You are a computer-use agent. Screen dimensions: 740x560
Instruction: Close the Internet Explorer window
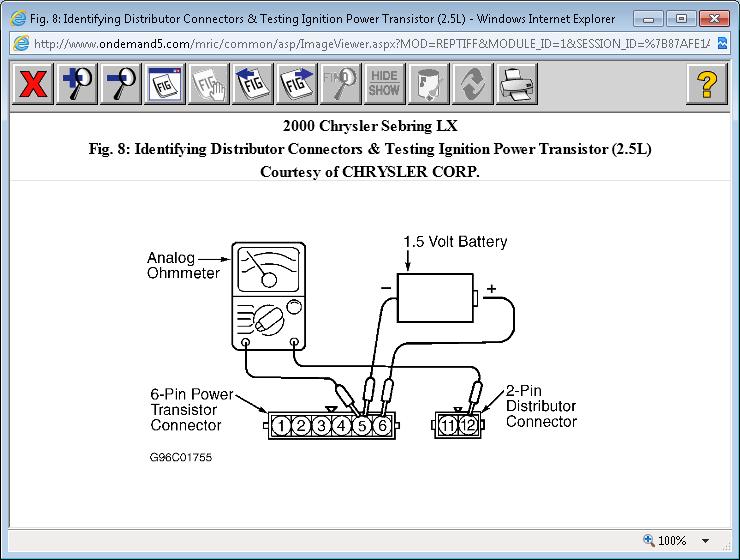pos(714,19)
